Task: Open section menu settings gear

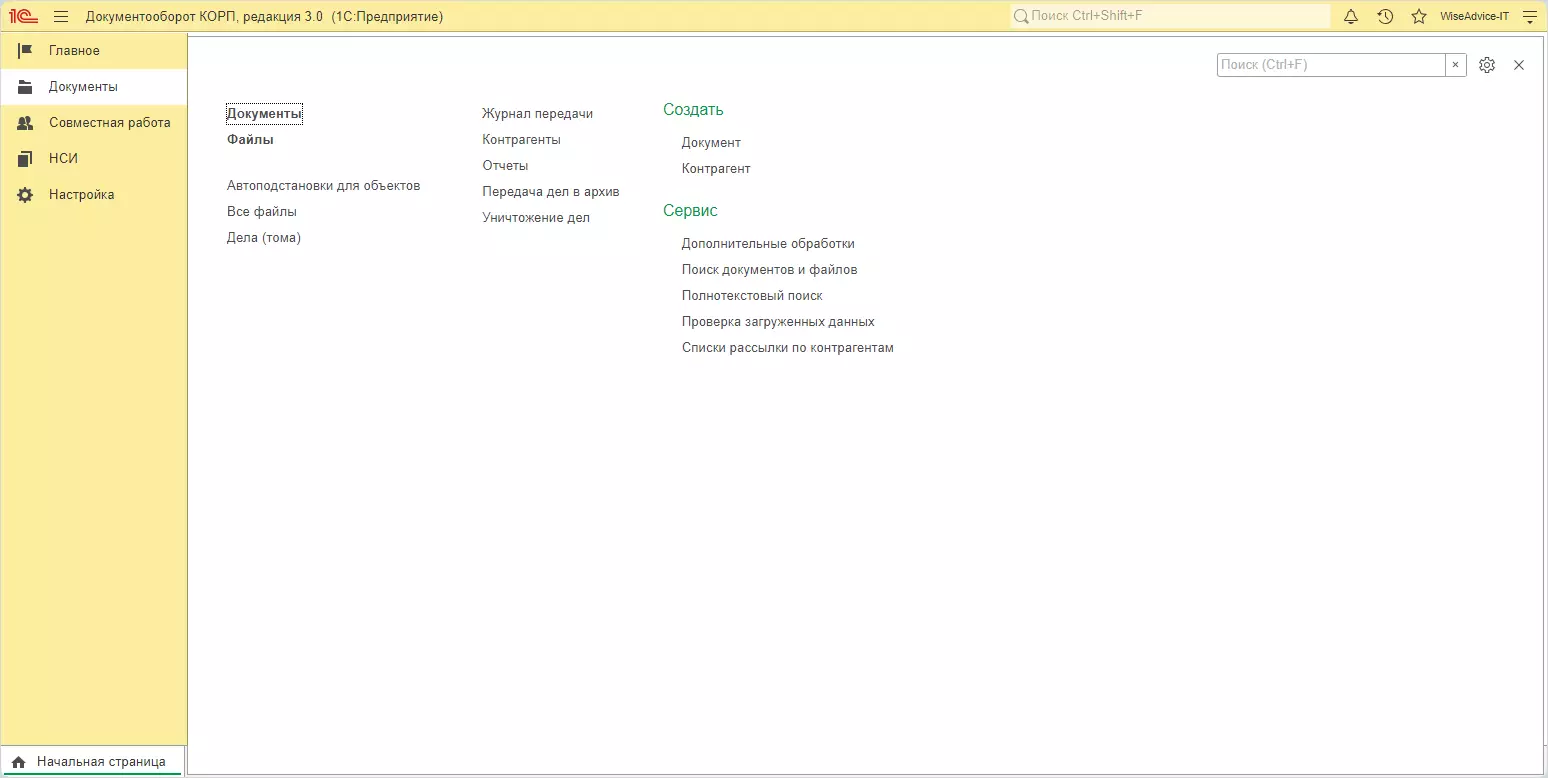Action: coord(1487,65)
